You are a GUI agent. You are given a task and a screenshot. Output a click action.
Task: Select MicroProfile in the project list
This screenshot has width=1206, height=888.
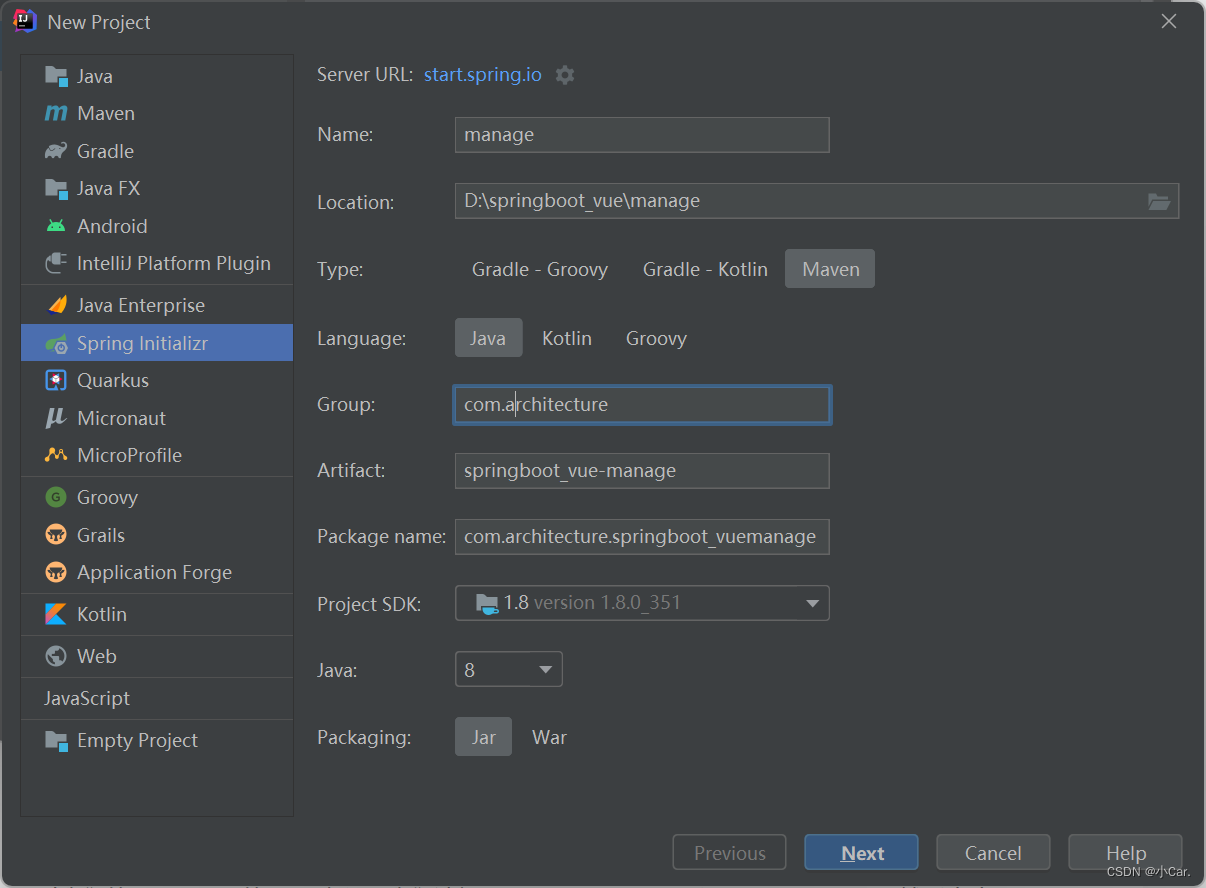click(157, 455)
